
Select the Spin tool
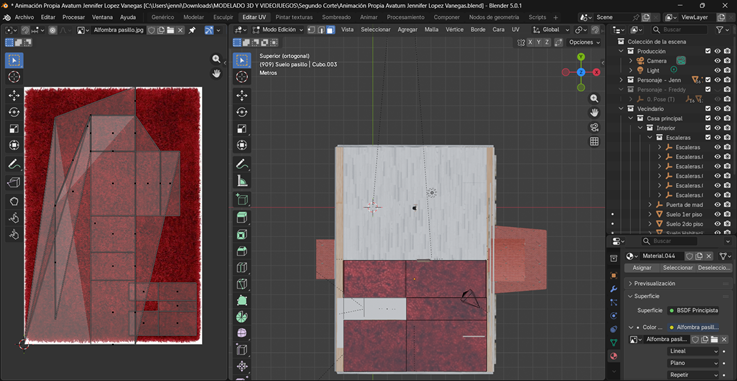pos(242,317)
